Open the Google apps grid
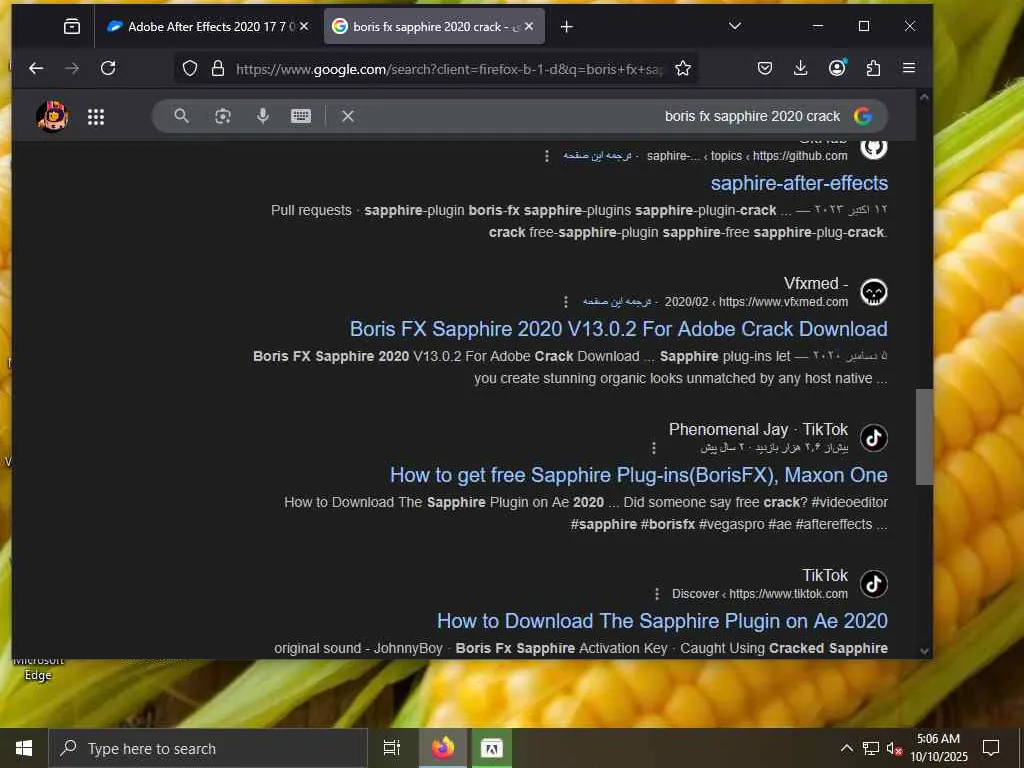Image resolution: width=1024 pixels, height=768 pixels. click(x=96, y=117)
